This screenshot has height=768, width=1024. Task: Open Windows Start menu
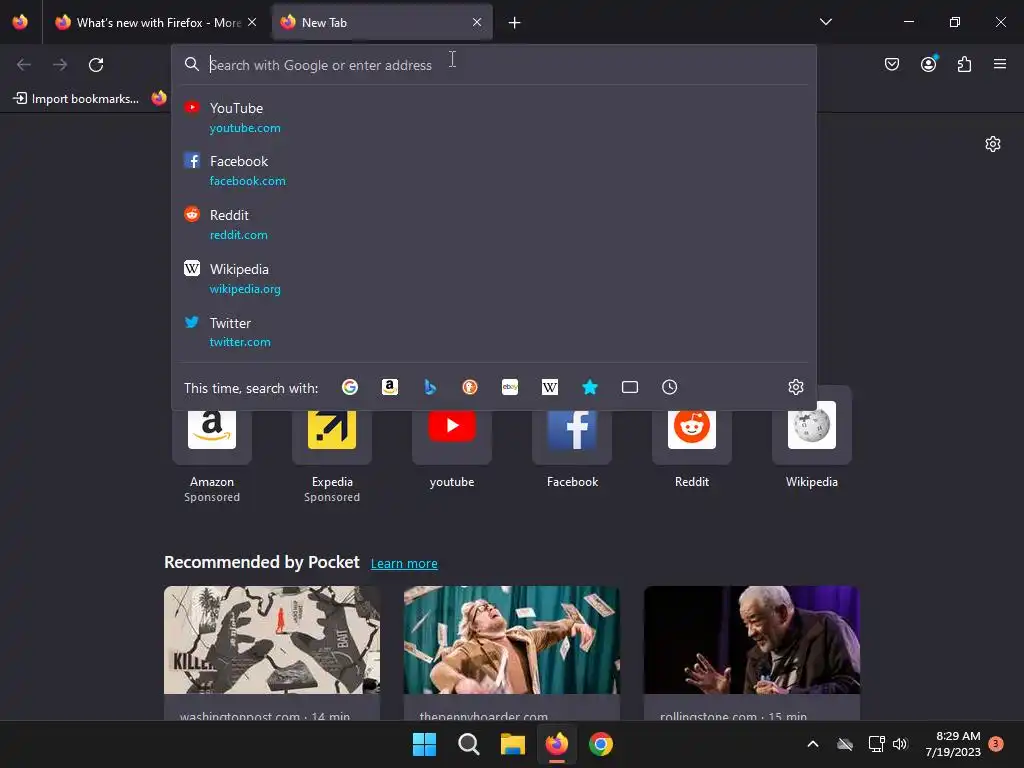tap(424, 744)
